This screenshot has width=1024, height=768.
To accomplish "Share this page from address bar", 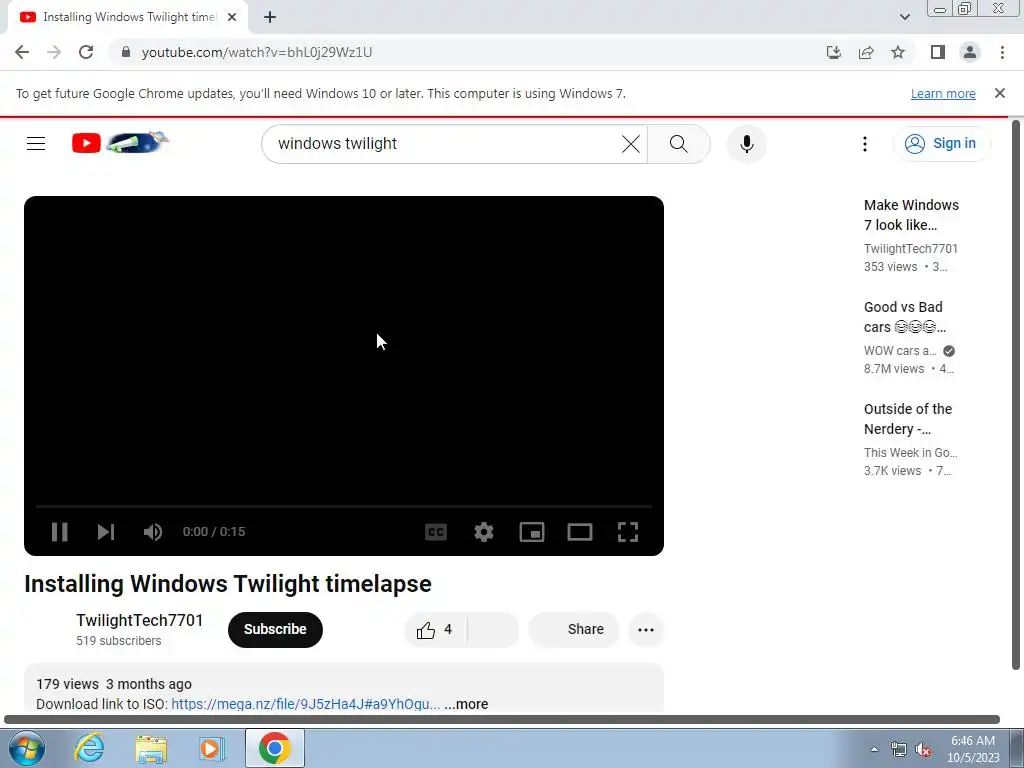I will pyautogui.click(x=866, y=52).
